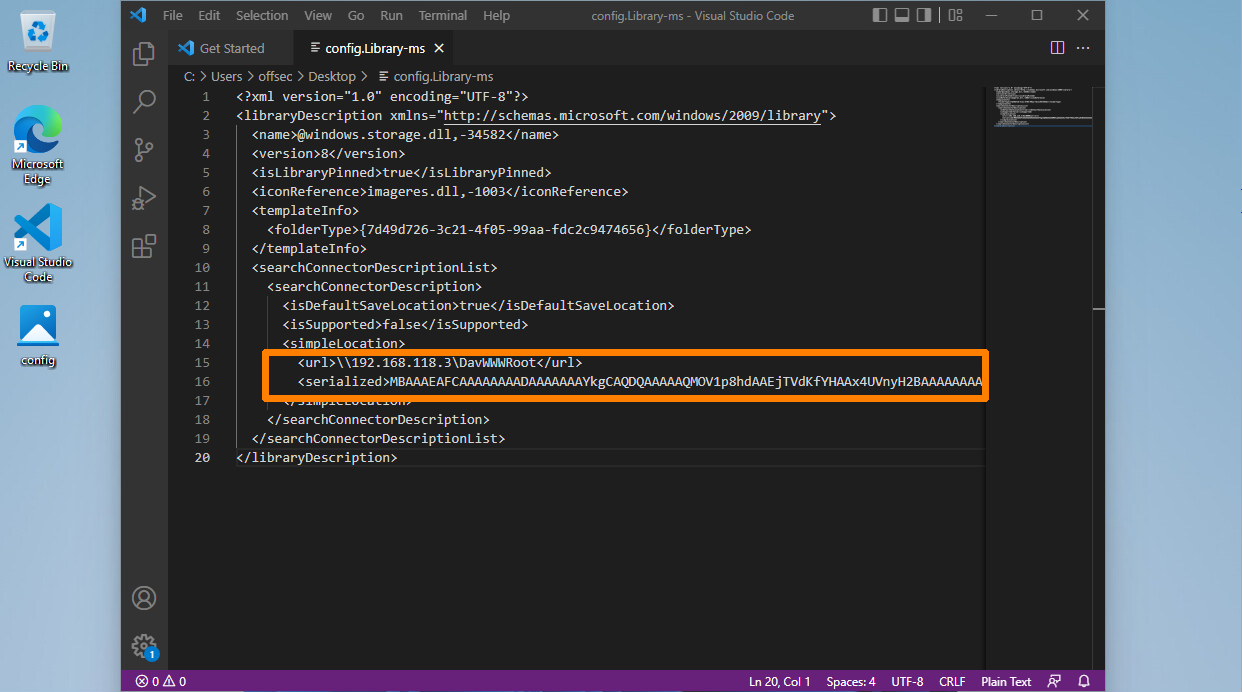Open the Explorer view in activity bar

144,54
